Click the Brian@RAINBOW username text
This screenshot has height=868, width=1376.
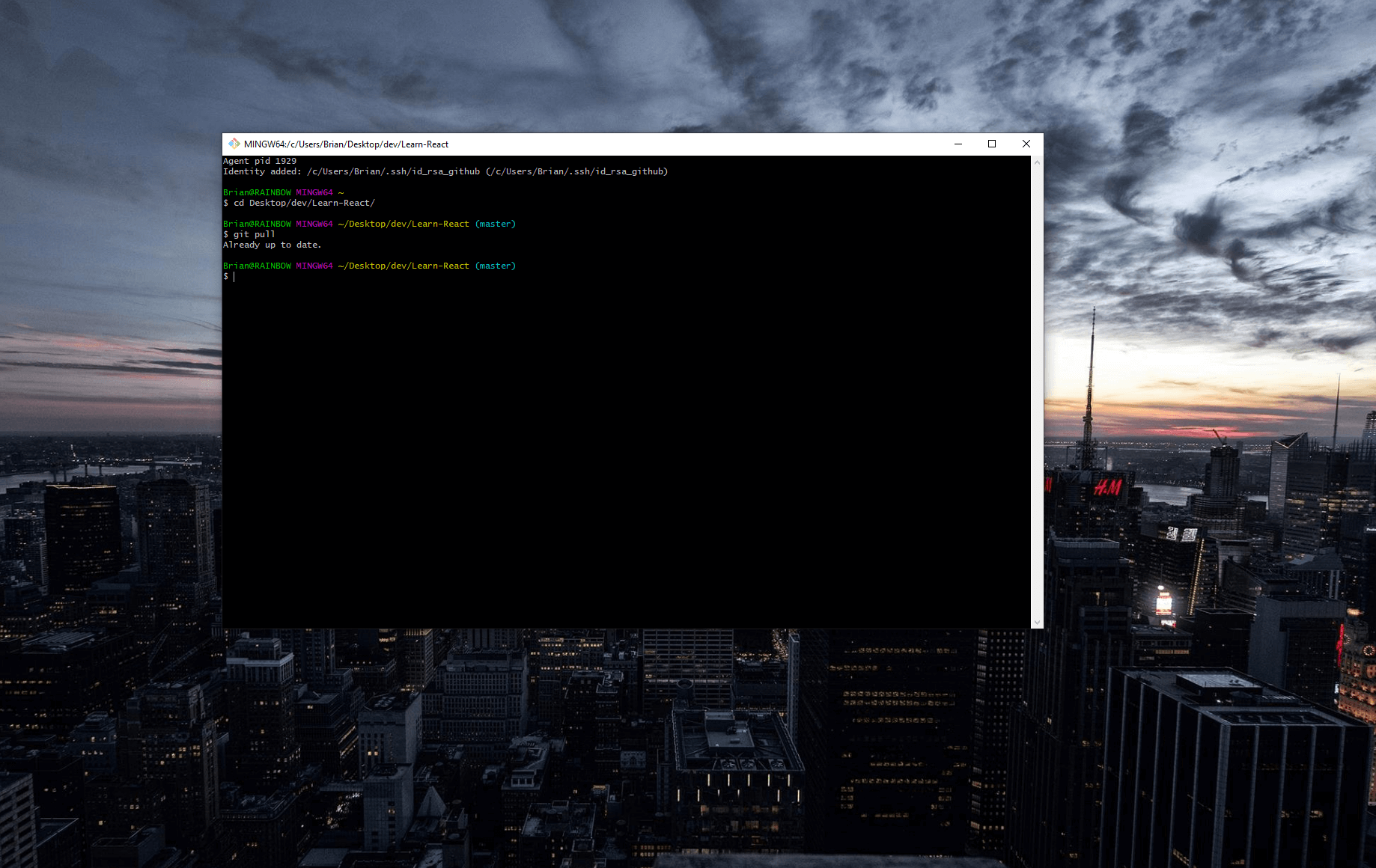pos(258,223)
